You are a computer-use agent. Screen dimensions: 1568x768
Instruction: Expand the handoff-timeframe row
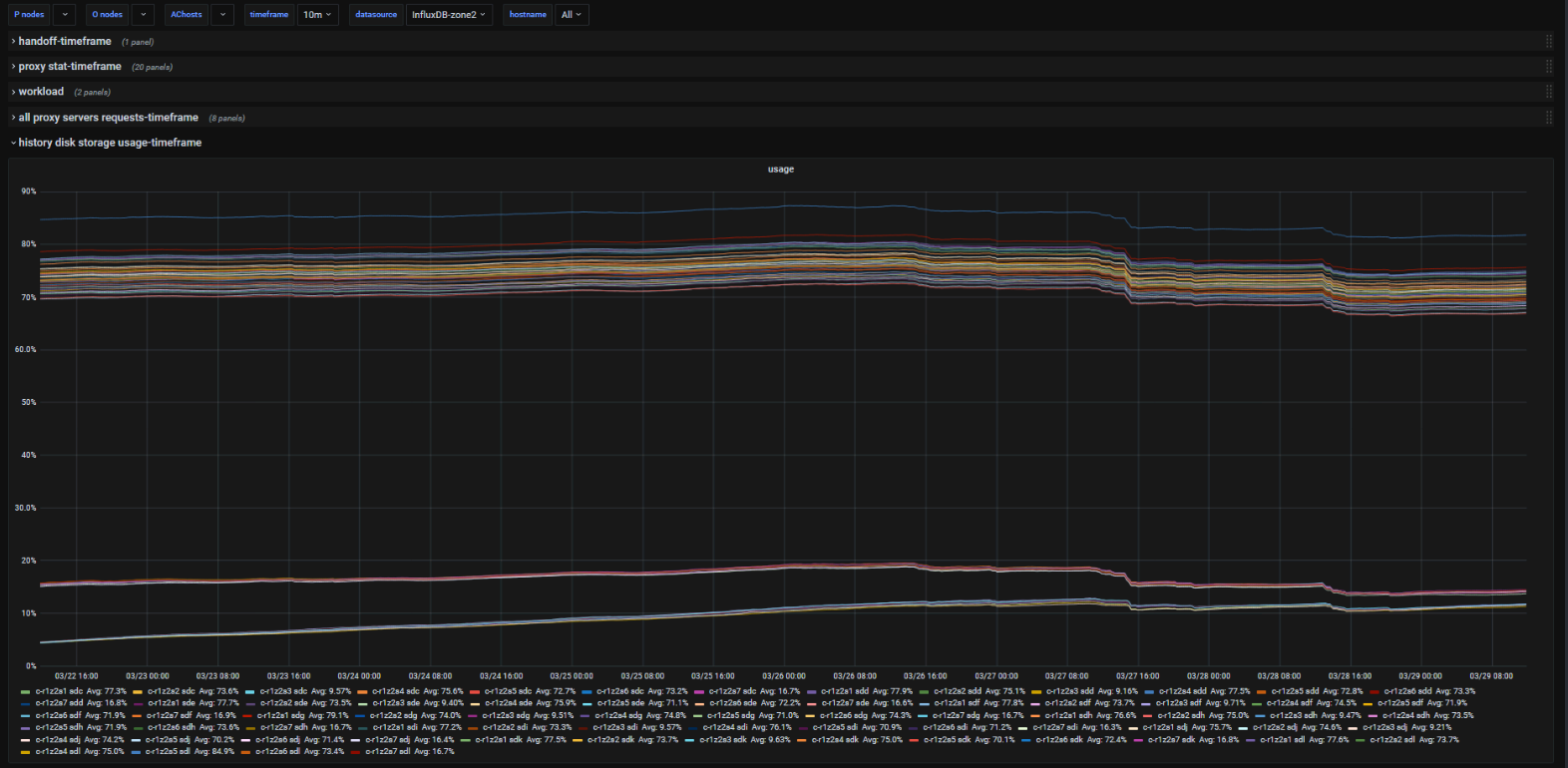(65, 42)
